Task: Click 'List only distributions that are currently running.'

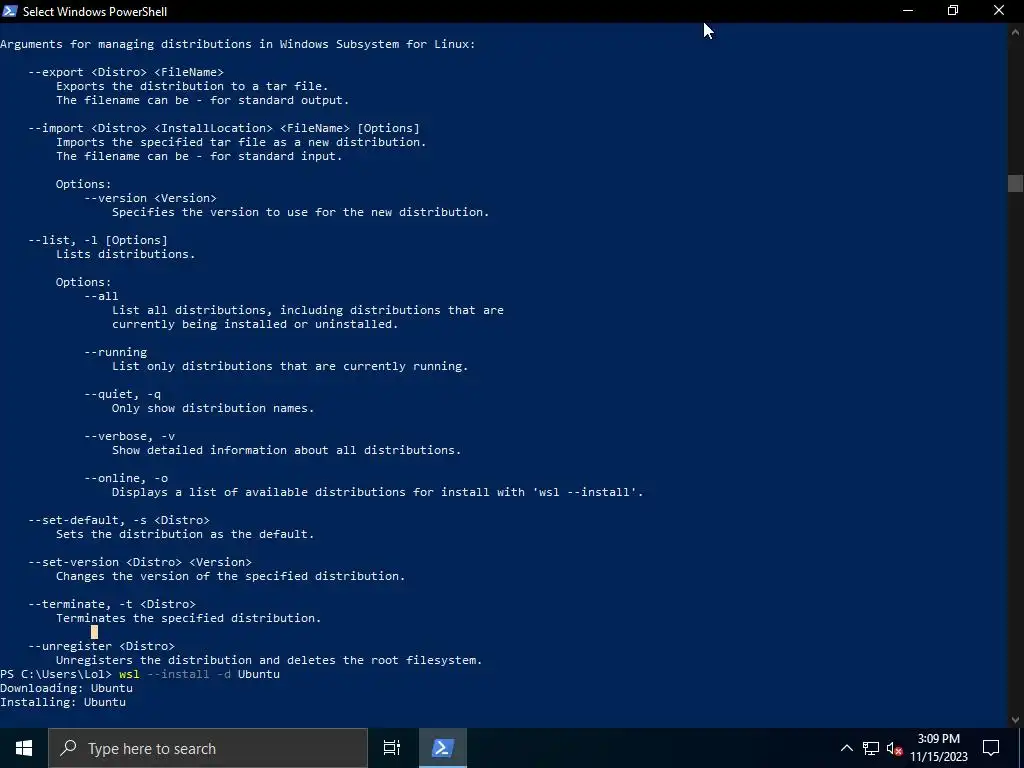Action: tap(290, 366)
